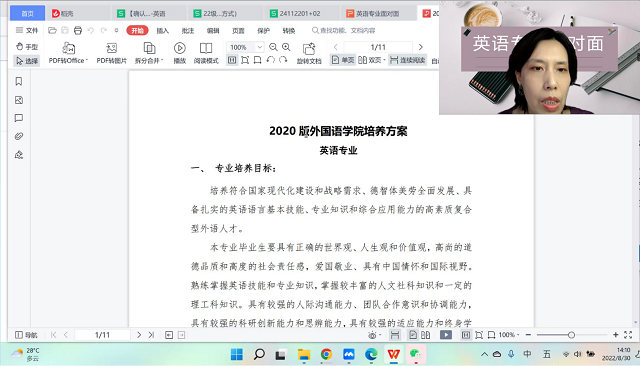Toggle 连续阅读 continuous reading
The width and height of the screenshot is (640, 366).
point(407,60)
